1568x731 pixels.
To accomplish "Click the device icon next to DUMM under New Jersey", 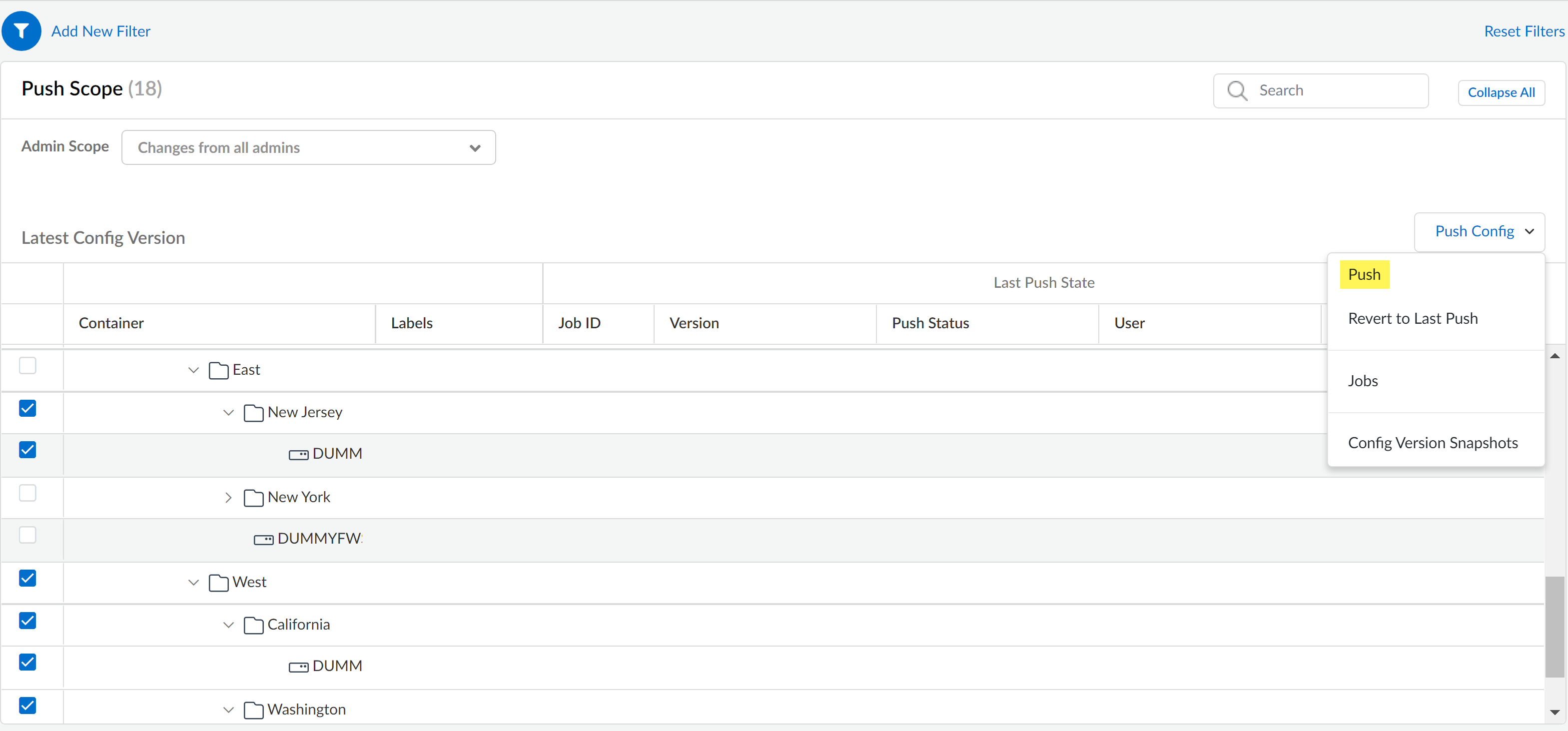I will (x=299, y=454).
